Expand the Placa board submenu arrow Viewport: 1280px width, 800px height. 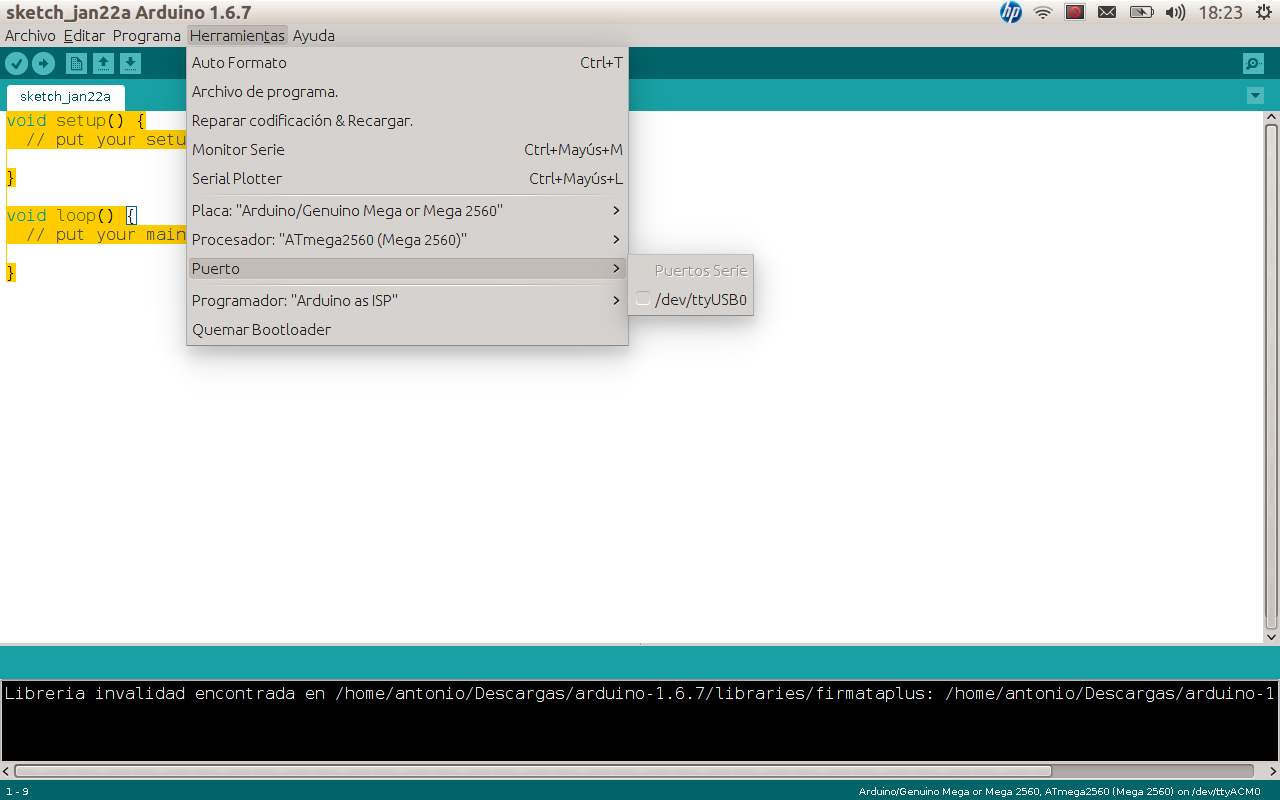pos(616,211)
